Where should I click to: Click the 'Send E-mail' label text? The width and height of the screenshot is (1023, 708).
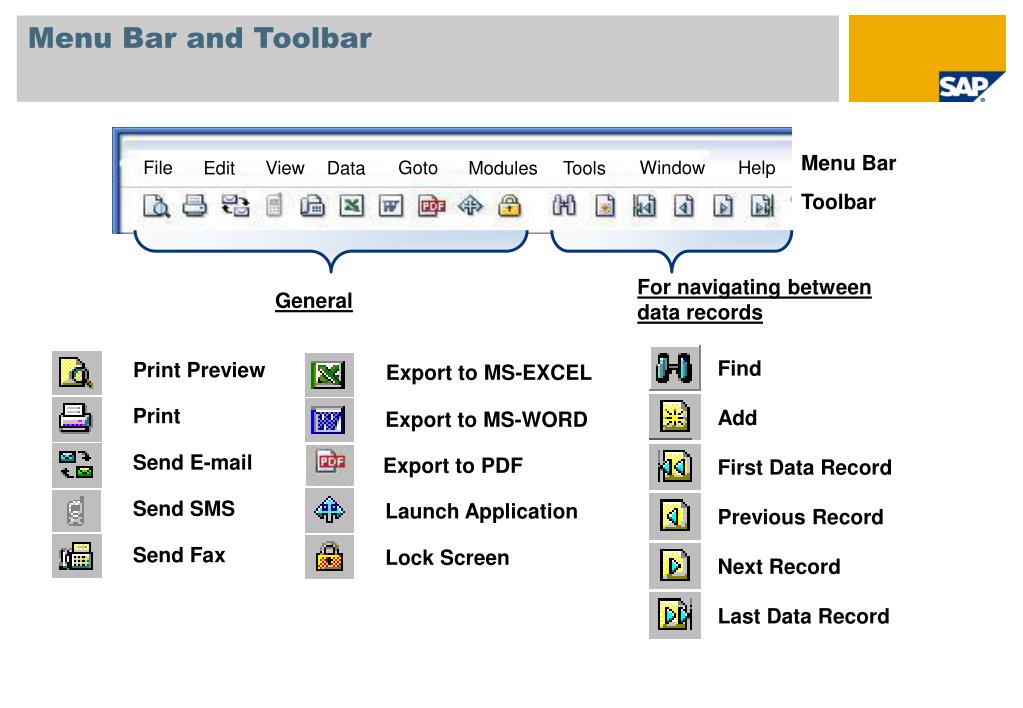[x=192, y=463]
